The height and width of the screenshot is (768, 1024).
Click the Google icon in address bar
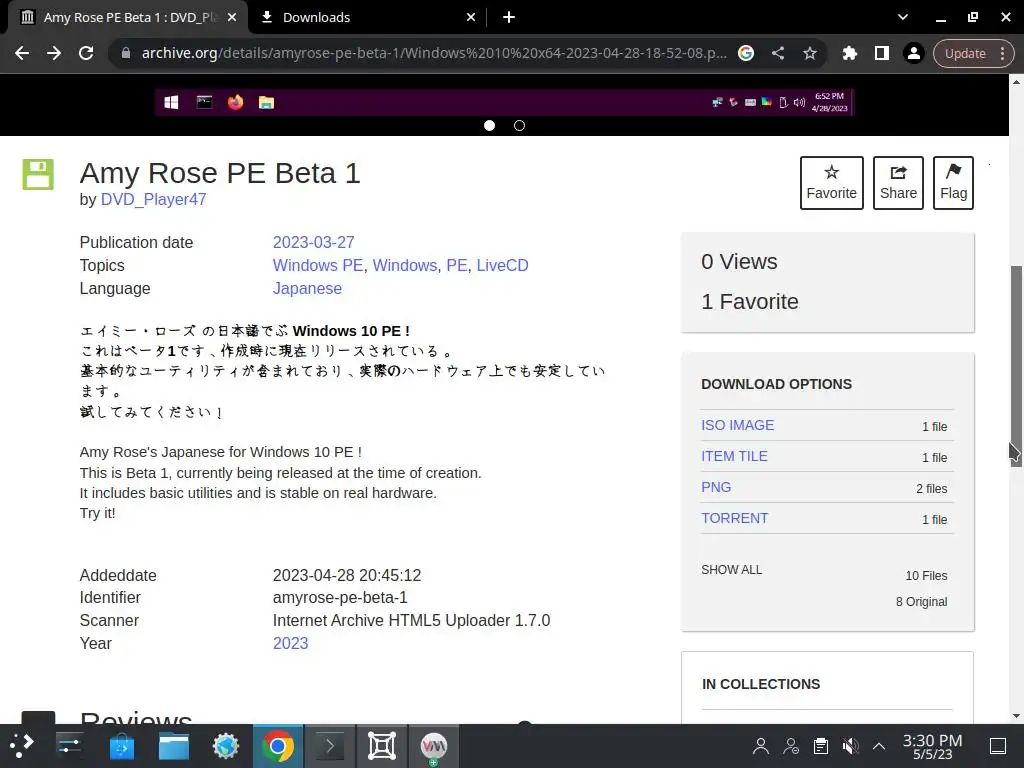(x=746, y=53)
